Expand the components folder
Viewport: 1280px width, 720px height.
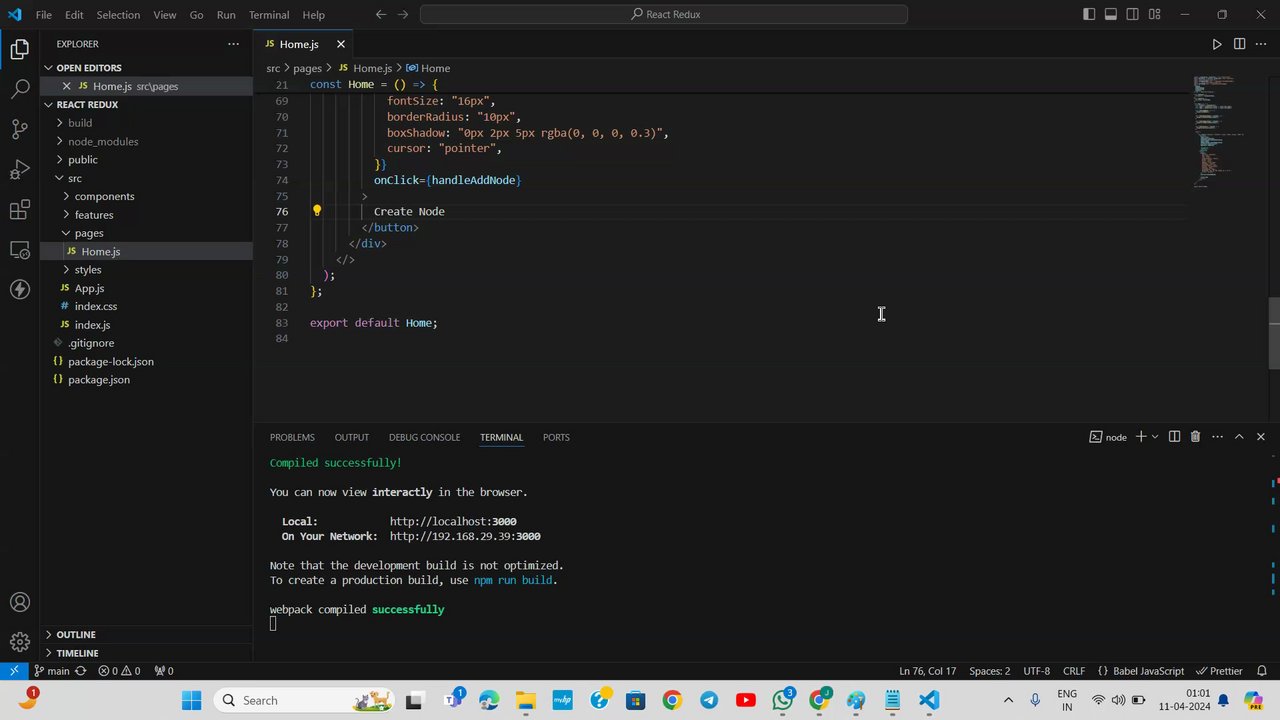coord(104,196)
